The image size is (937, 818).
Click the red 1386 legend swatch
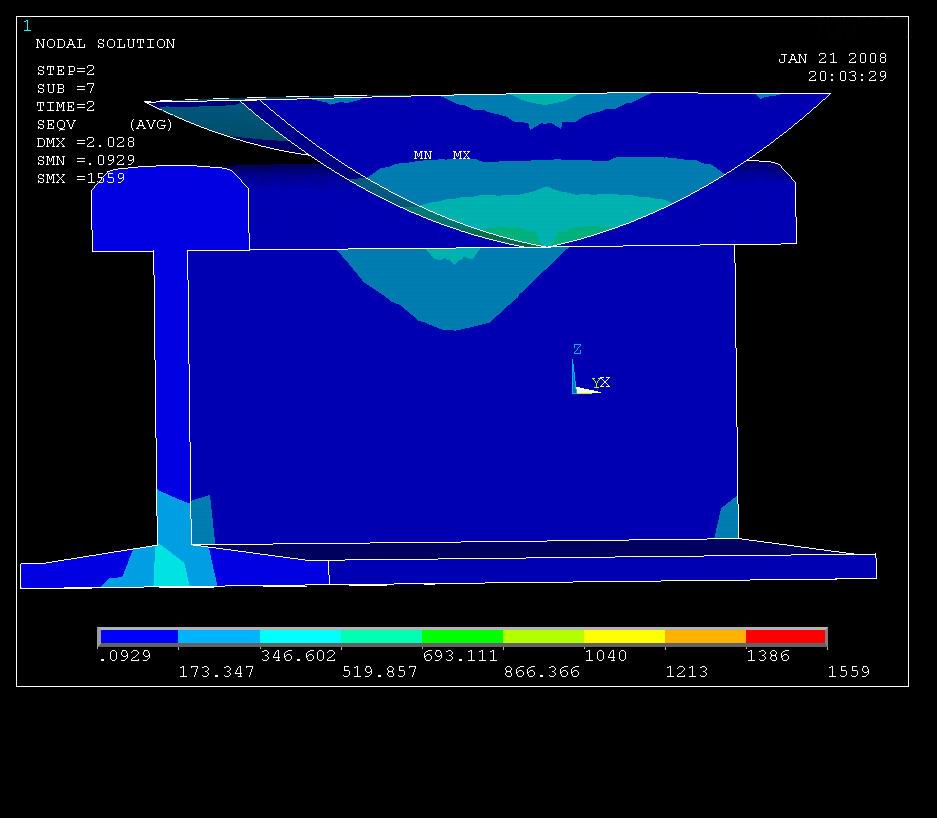click(x=786, y=636)
